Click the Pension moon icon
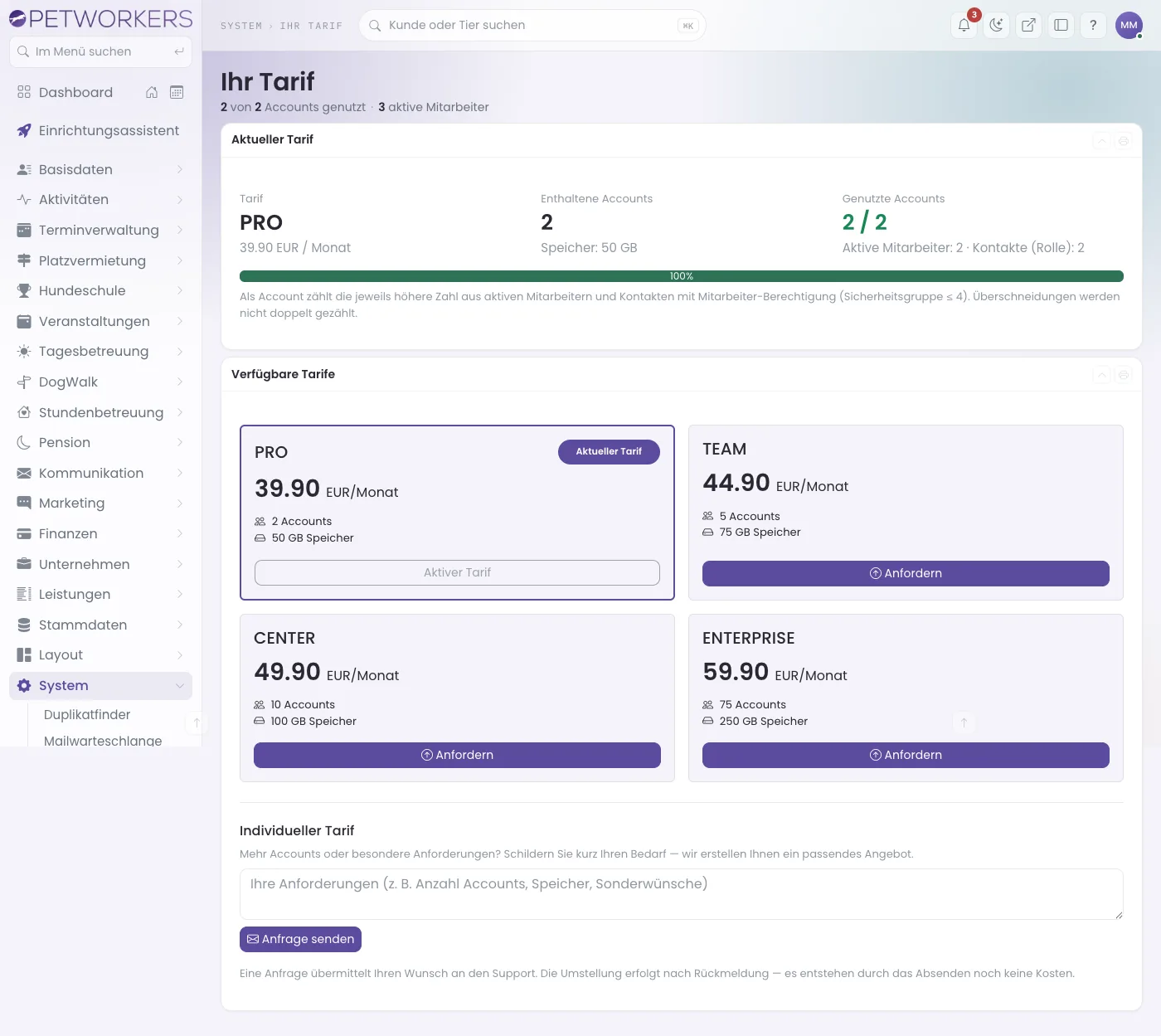The height and width of the screenshot is (1036, 1161). click(x=24, y=442)
